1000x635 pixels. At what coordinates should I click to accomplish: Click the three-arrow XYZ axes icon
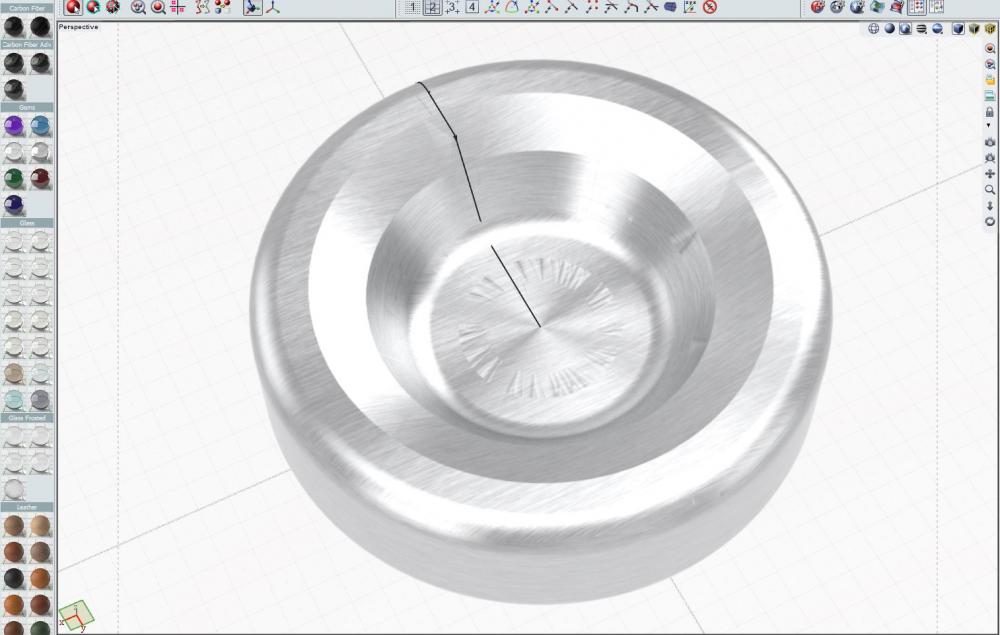273,7
